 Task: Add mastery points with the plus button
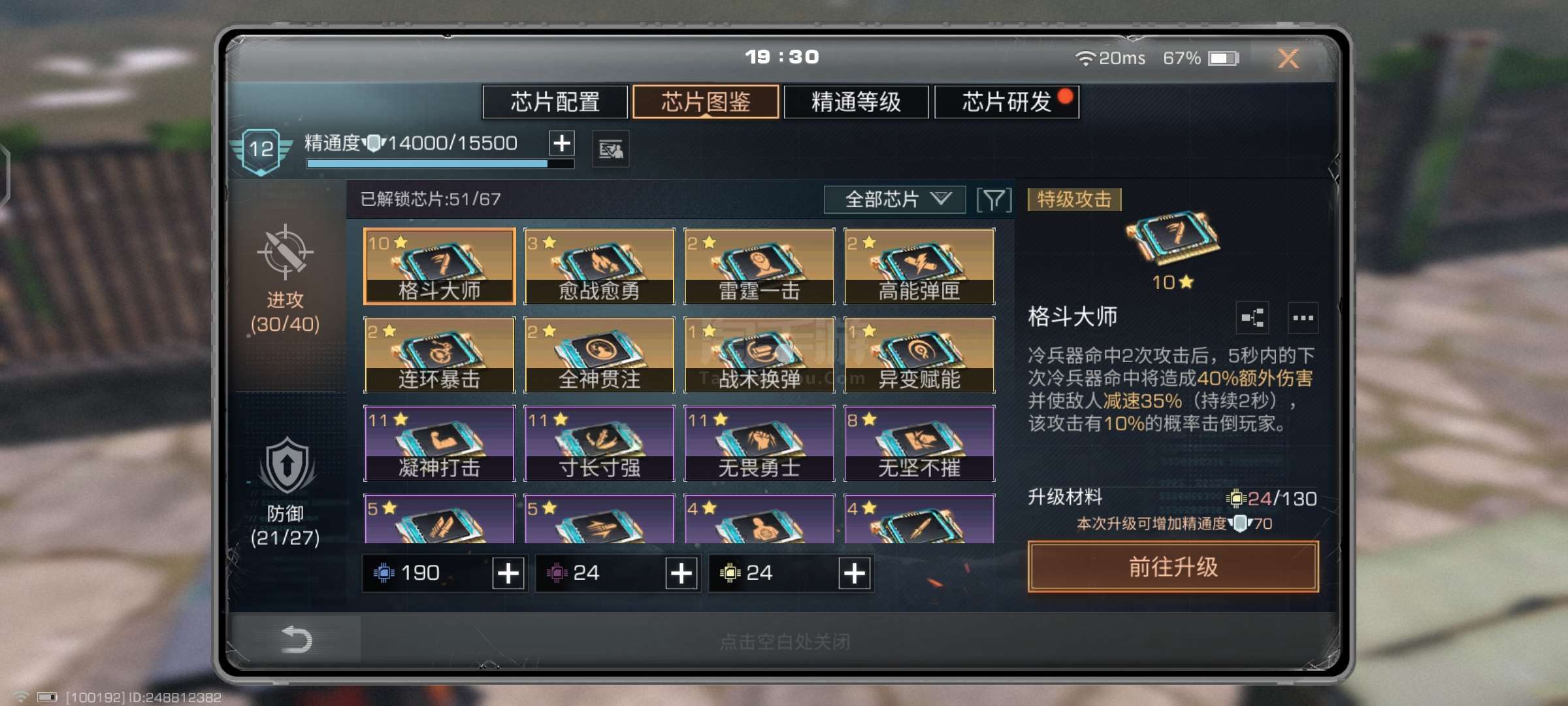click(562, 143)
